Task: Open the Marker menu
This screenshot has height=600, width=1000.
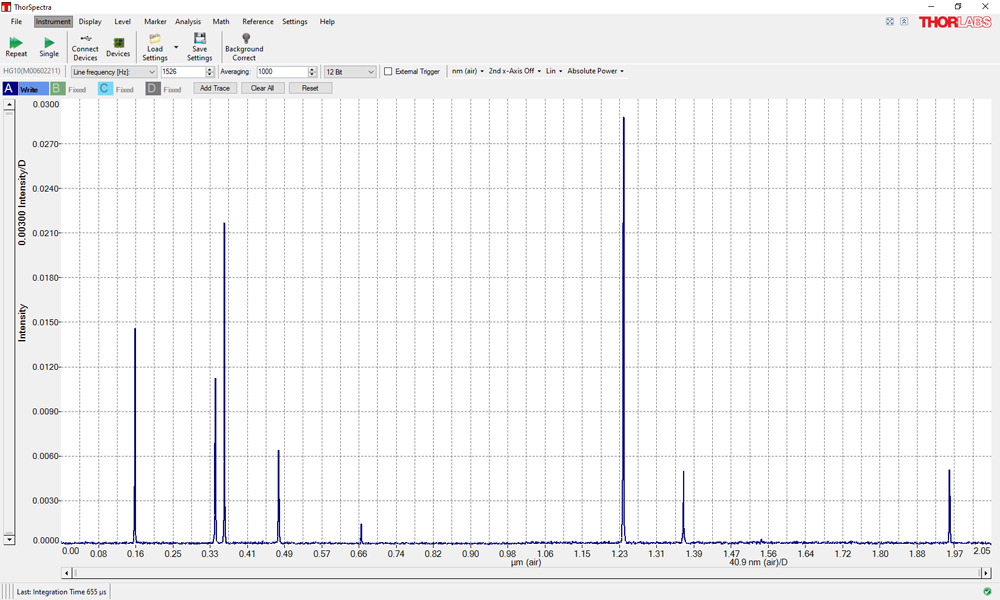Action: [155, 21]
